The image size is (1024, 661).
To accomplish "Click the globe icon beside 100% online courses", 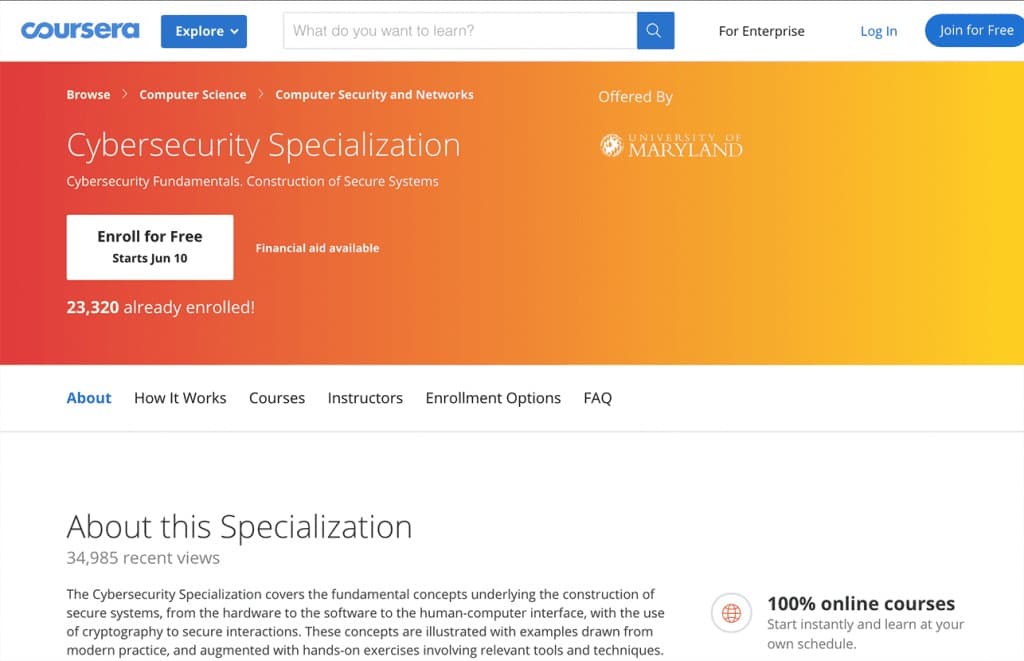I will pyautogui.click(x=731, y=612).
